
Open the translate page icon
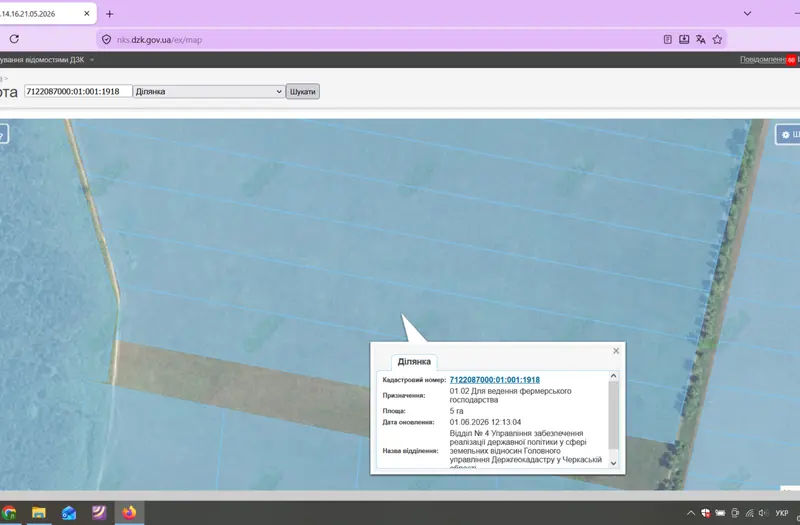pyautogui.click(x=701, y=39)
